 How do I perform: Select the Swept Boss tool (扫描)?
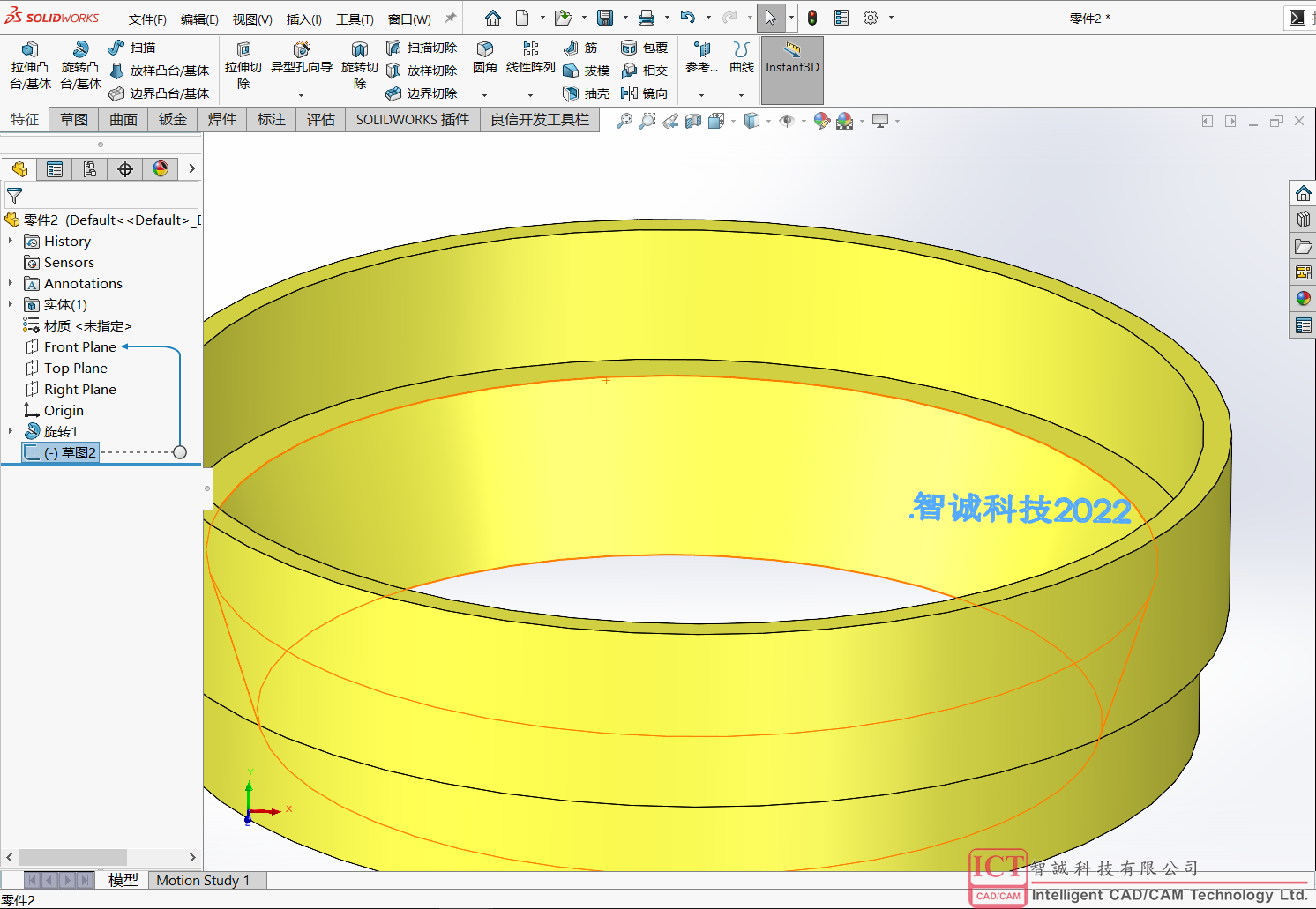tap(132, 48)
